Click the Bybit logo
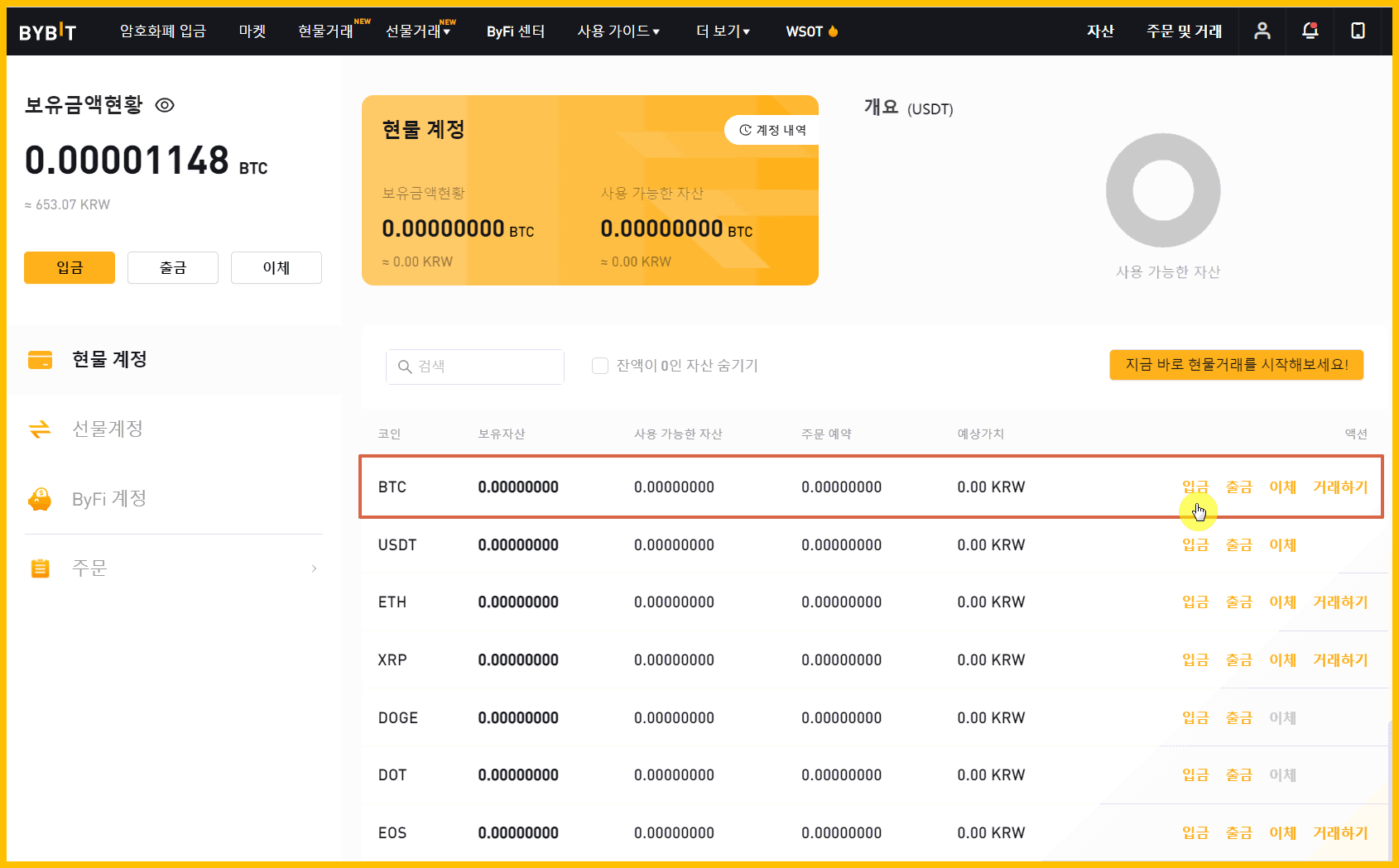 click(x=48, y=31)
